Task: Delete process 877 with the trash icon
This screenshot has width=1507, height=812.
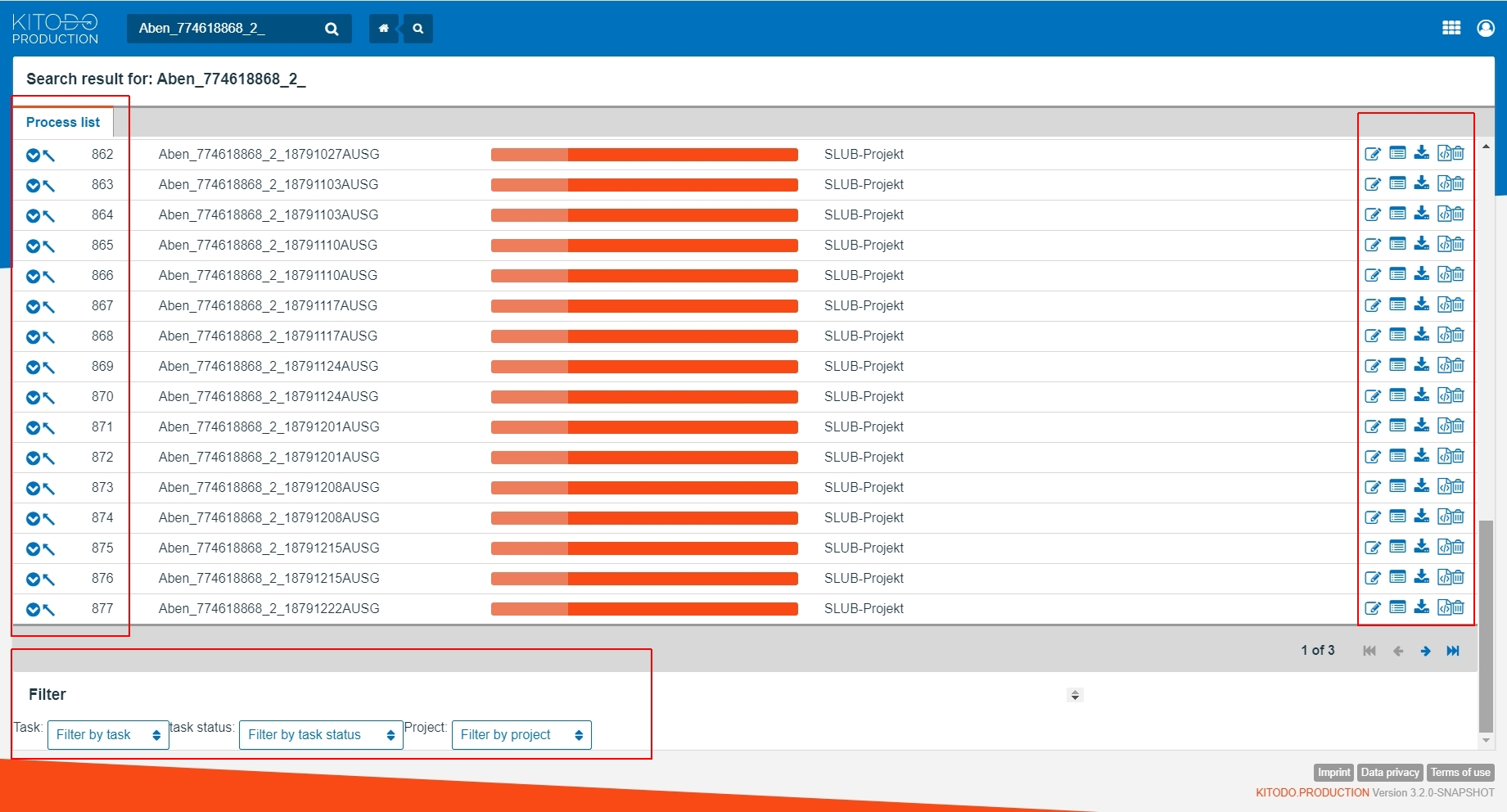Action: pos(1459,608)
